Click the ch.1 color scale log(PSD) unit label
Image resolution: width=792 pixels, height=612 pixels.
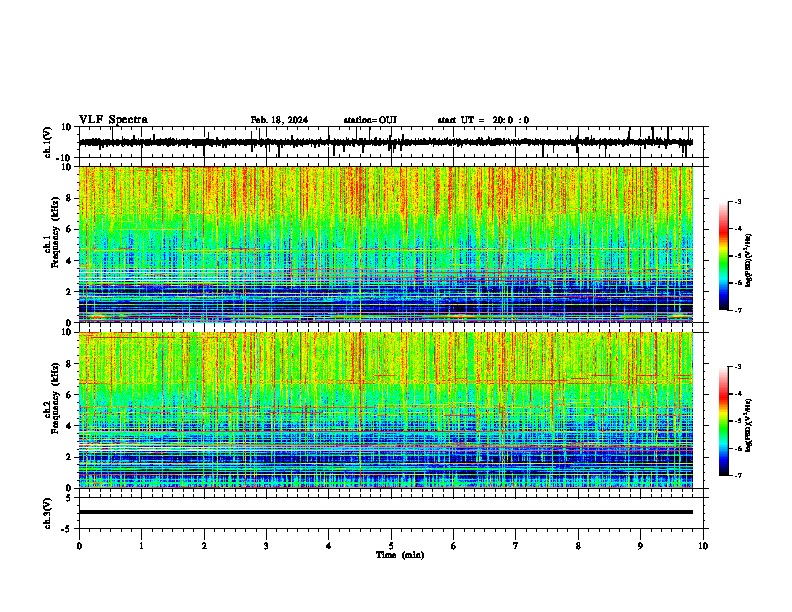tap(748, 260)
